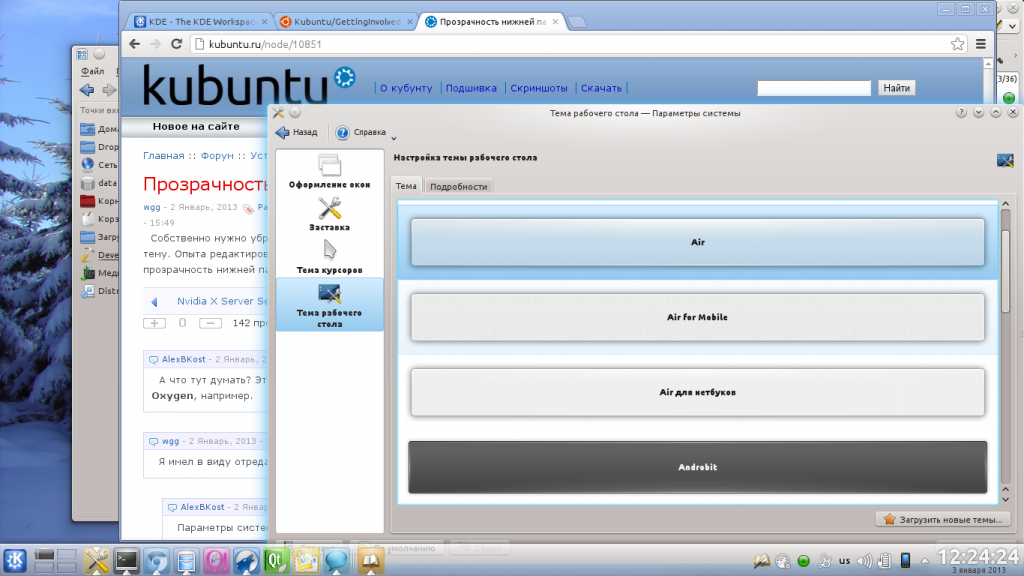Switch to the Подробности tab
The image size is (1024, 576).
click(458, 187)
